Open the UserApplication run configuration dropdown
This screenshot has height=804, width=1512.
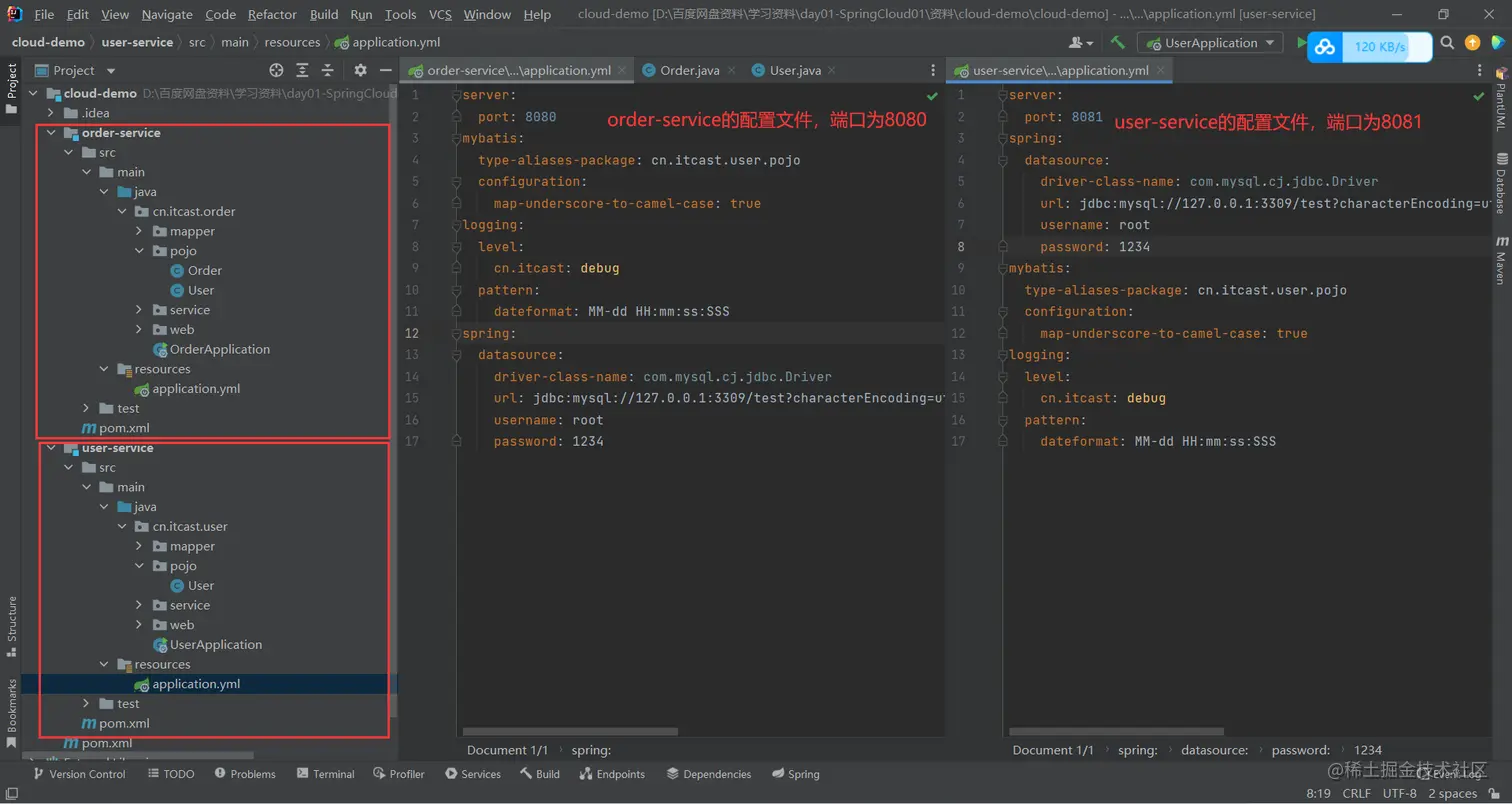click(x=1210, y=43)
